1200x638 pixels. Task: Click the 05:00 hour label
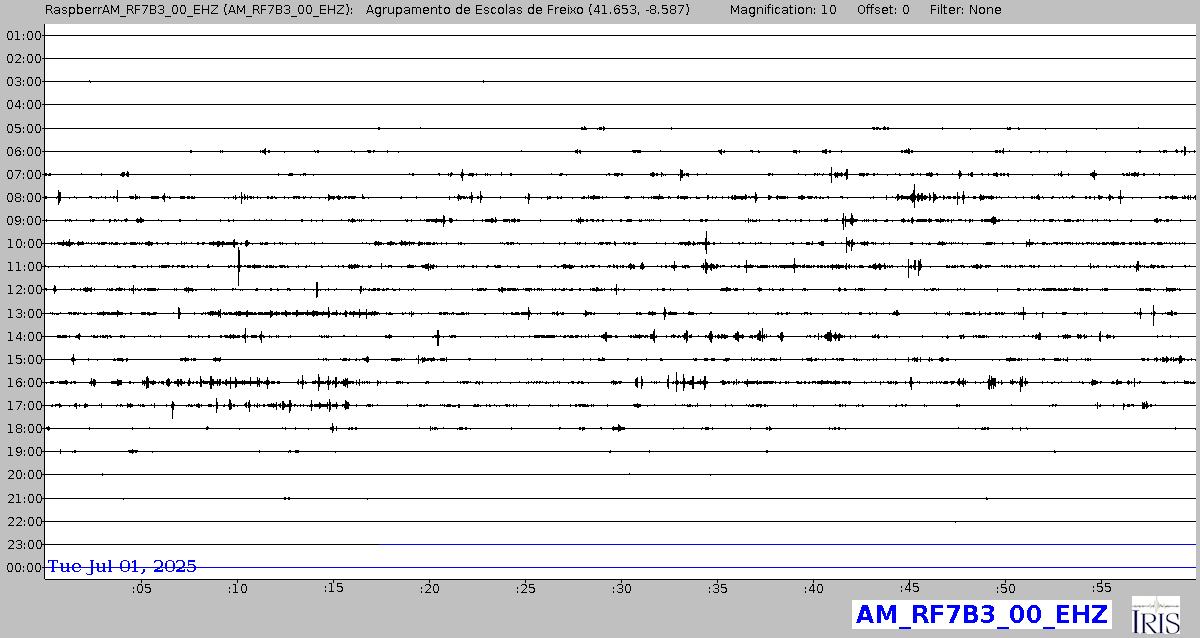point(23,128)
